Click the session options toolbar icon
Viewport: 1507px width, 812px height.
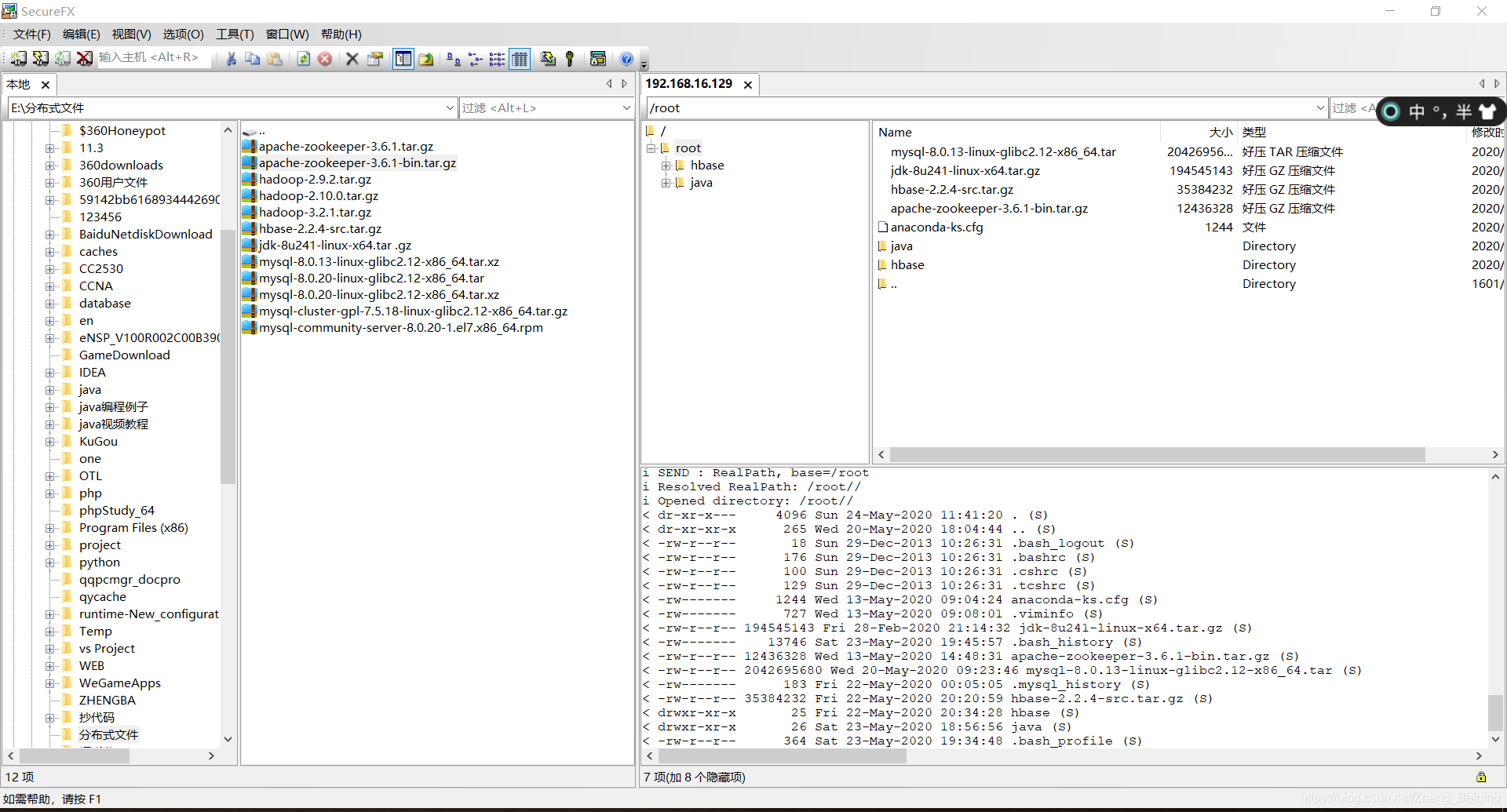click(598, 59)
